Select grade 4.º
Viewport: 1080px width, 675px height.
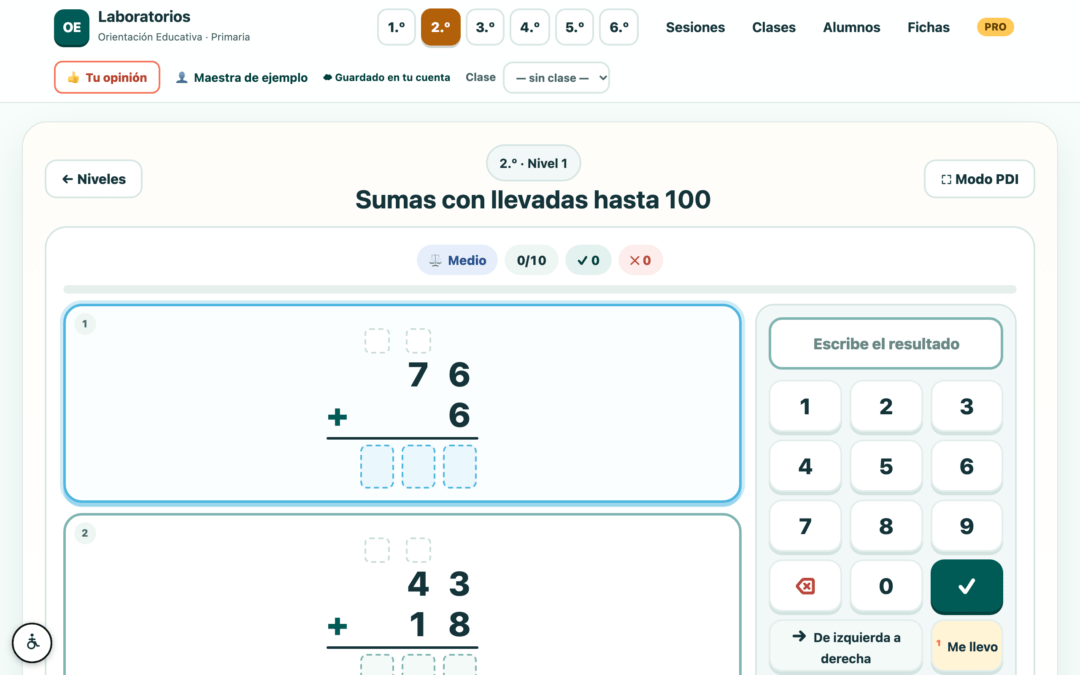tap(530, 28)
